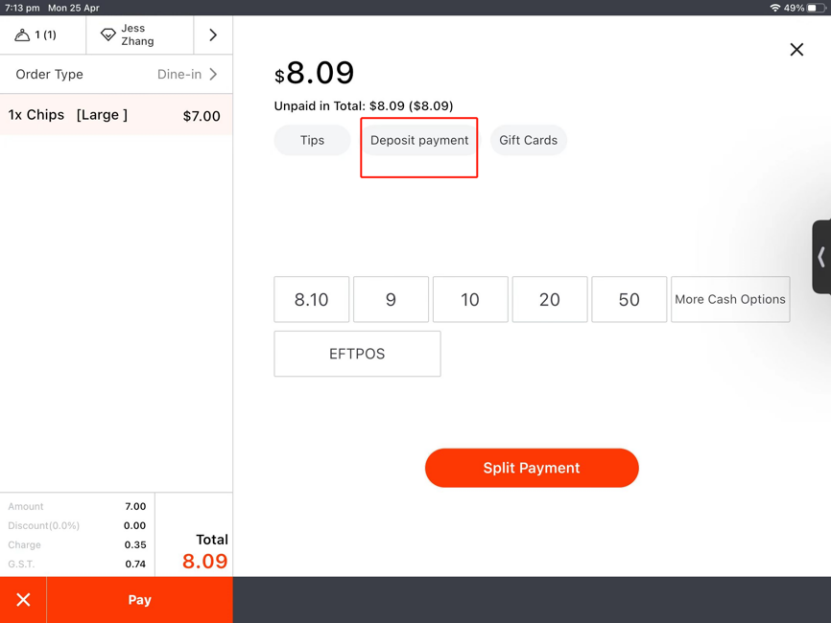Open the side drawer handle arrow
831x623 pixels.
coord(821,257)
